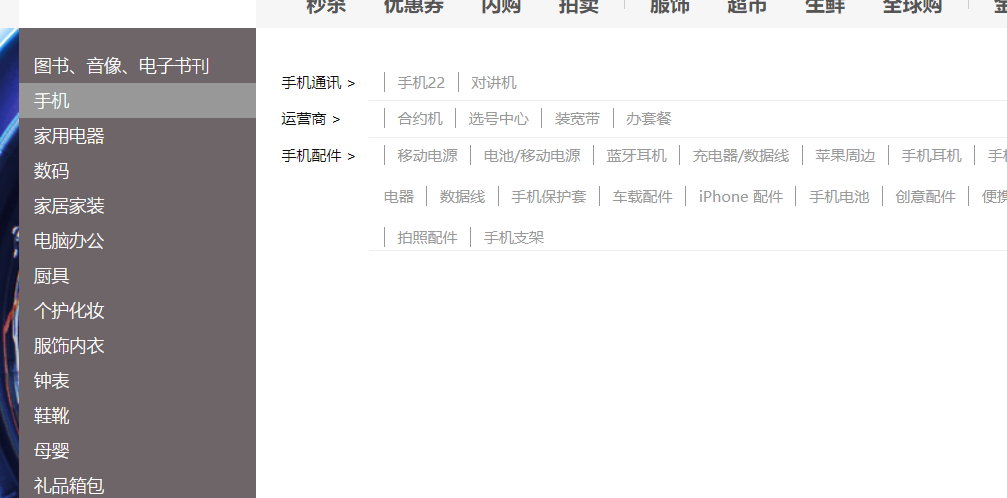Open the 电脑办公 category
The height and width of the screenshot is (498, 1007).
tap(69, 240)
